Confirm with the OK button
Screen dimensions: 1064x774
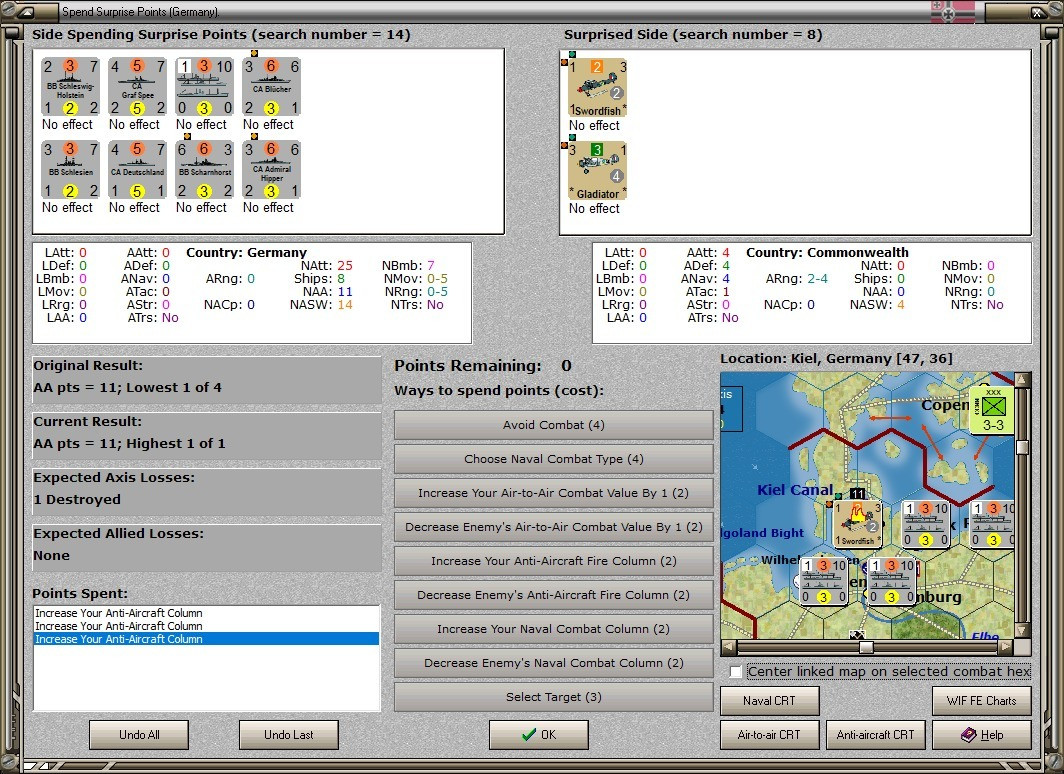539,735
